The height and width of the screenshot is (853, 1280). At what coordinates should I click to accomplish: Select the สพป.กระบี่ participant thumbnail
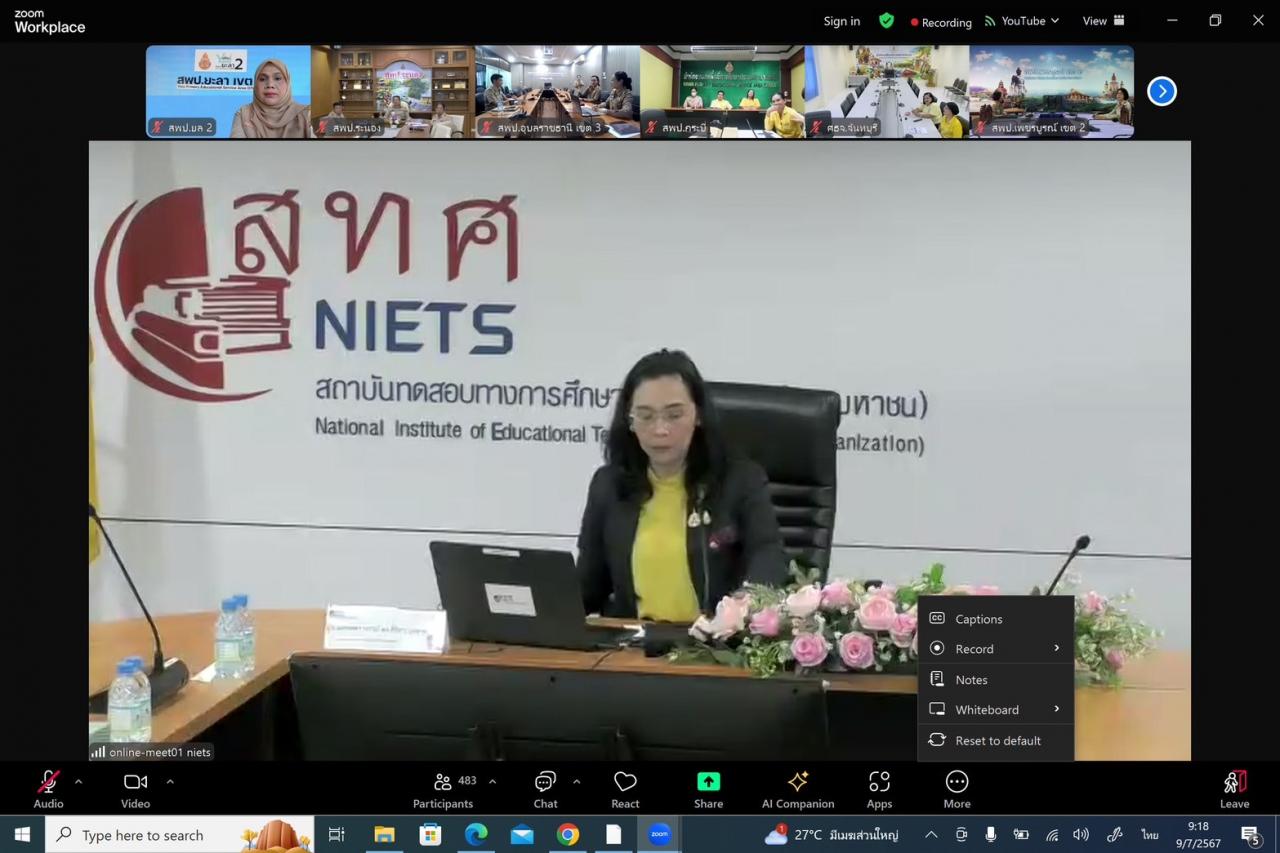pos(722,91)
